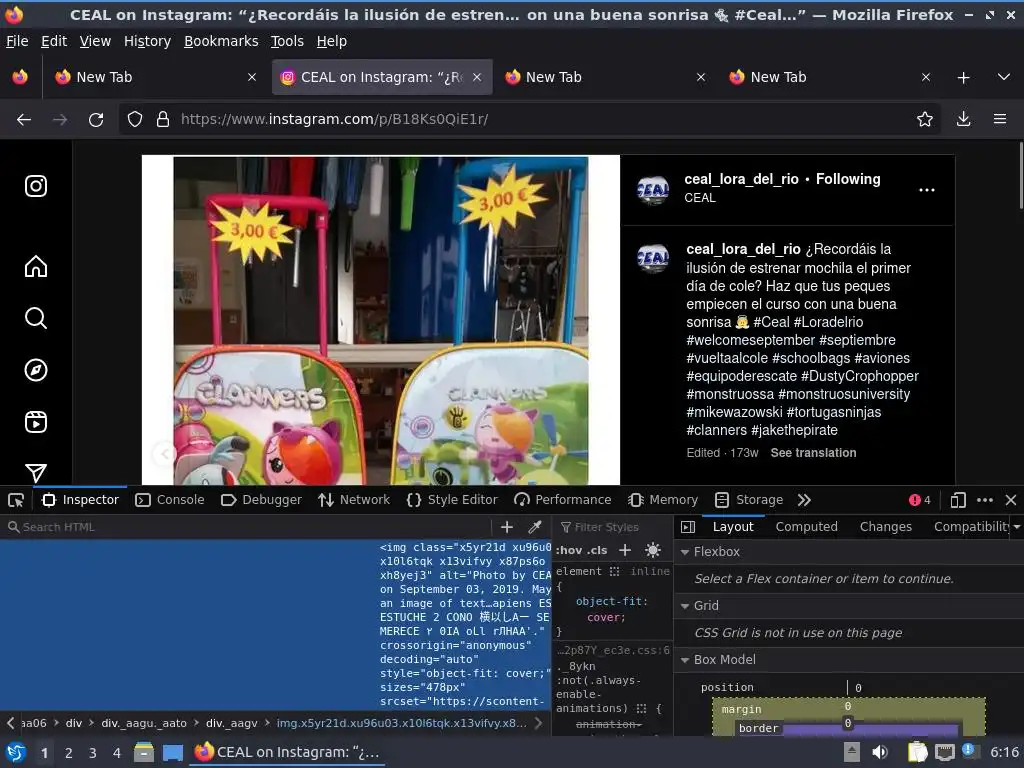The image size is (1024, 768).
Task: Bookmark this page with star icon
Action: (x=925, y=119)
